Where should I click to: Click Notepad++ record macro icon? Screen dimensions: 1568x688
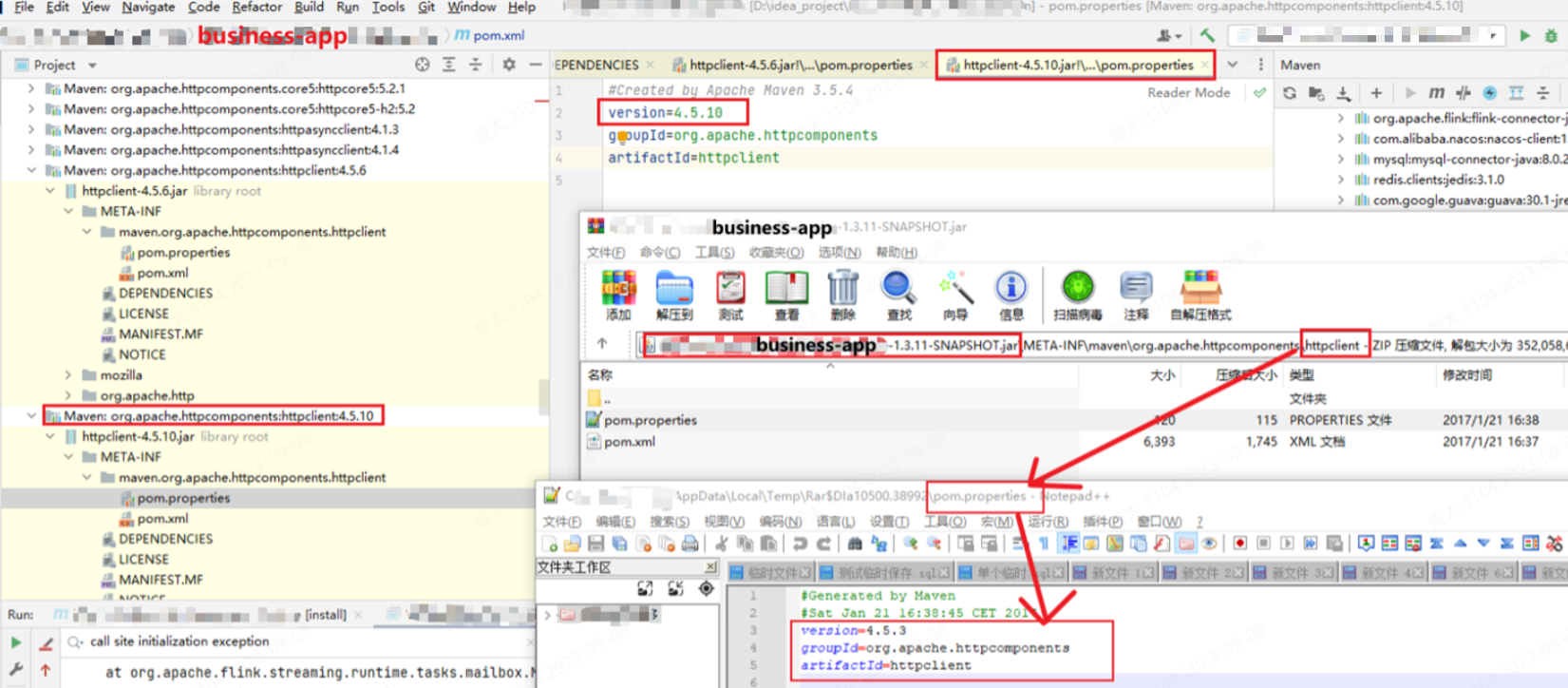click(x=1239, y=544)
